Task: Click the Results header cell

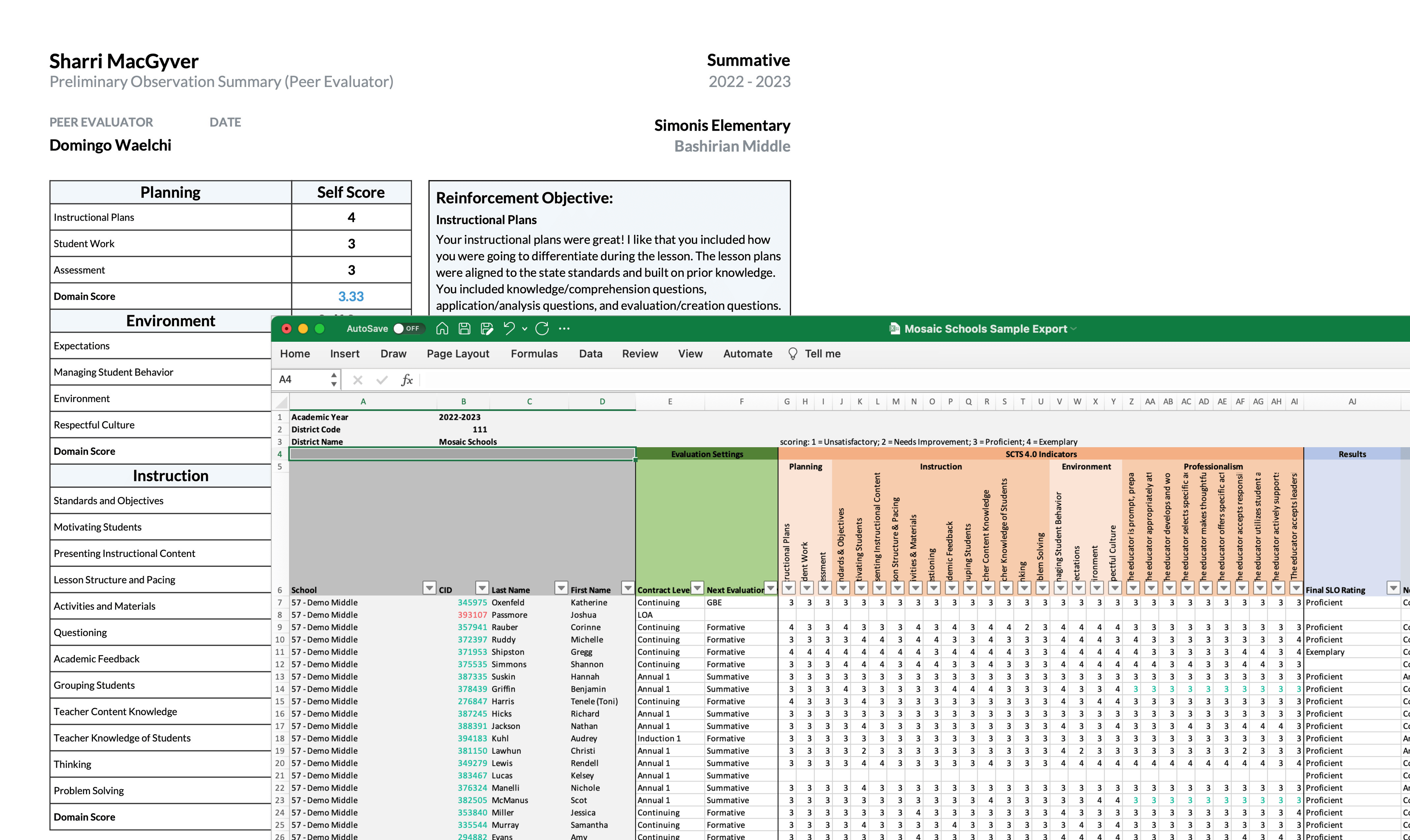Action: point(1352,455)
